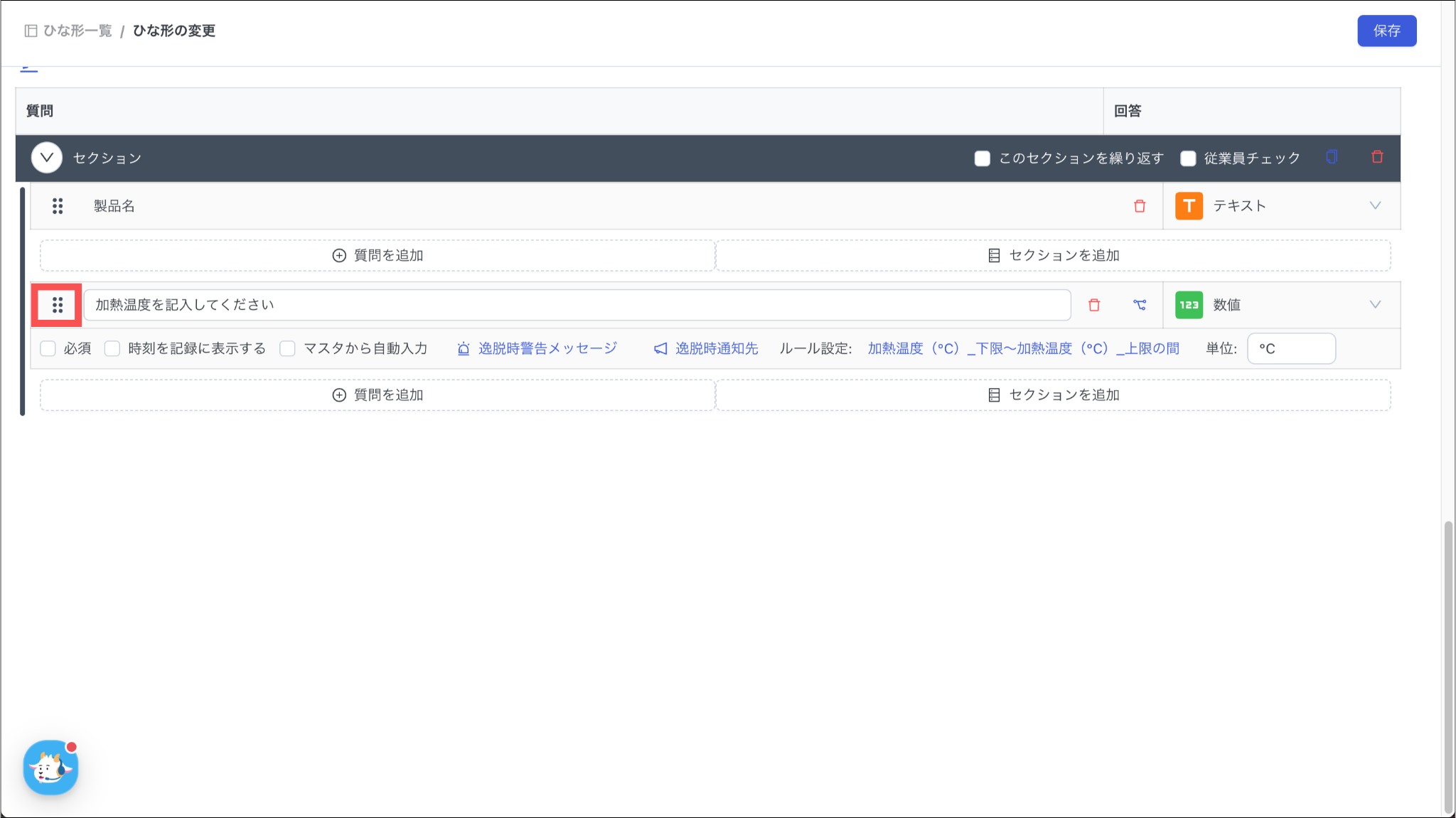This screenshot has width=1456, height=818.
Task: Click the first 質問を追加 button
Action: (x=378, y=255)
